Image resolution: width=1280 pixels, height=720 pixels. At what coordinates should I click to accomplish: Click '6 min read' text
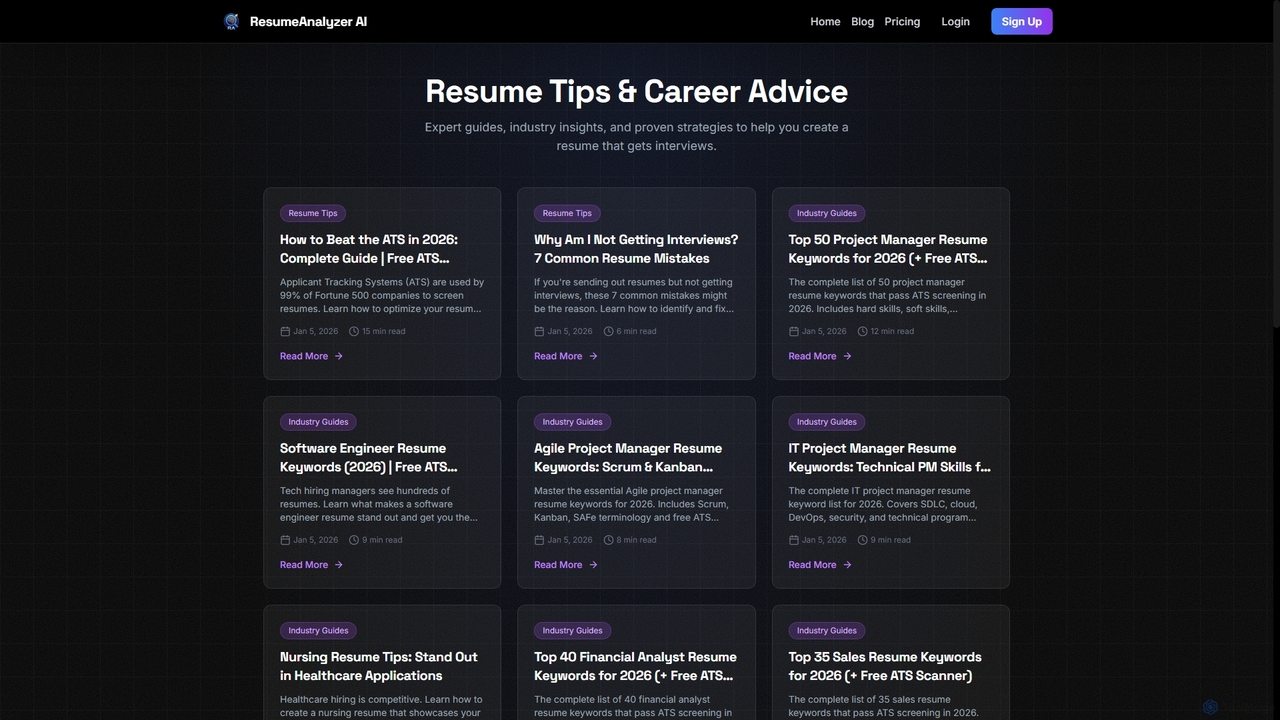coord(637,331)
